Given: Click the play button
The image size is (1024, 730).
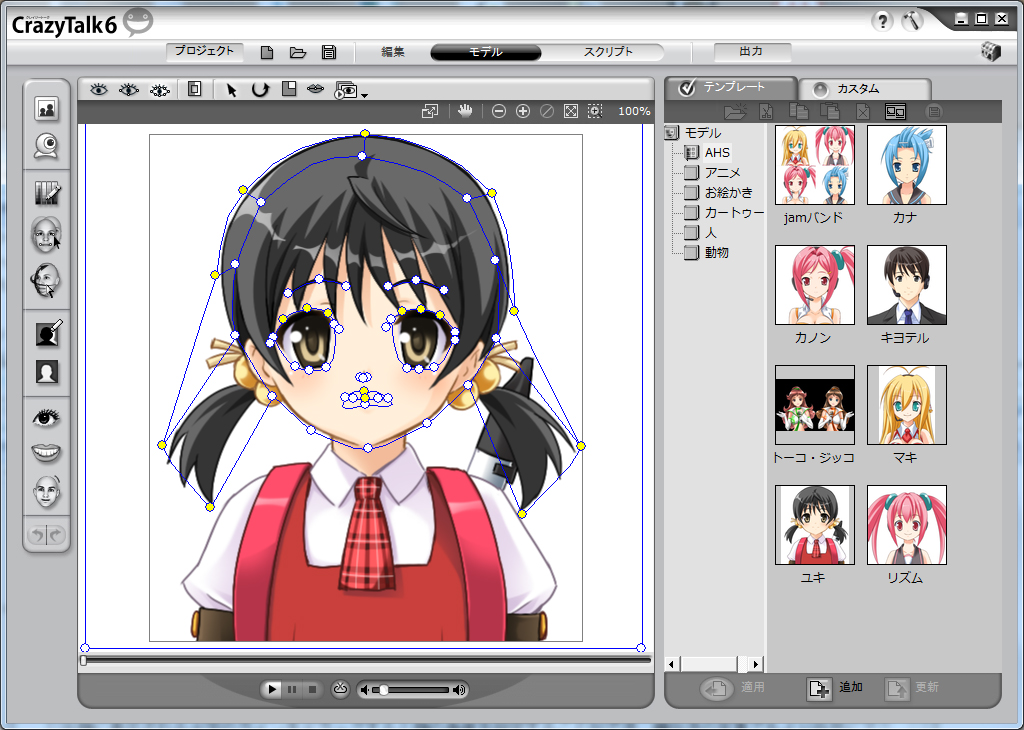Looking at the screenshot, I should (x=272, y=690).
